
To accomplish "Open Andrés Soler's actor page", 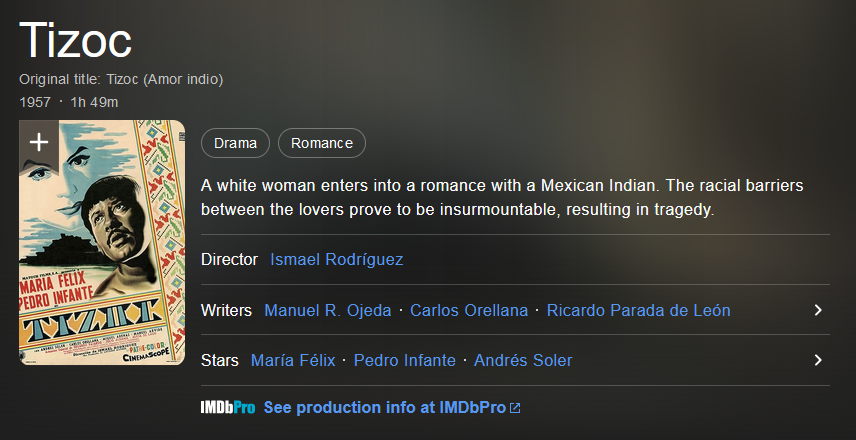I will pyautogui.click(x=523, y=360).
